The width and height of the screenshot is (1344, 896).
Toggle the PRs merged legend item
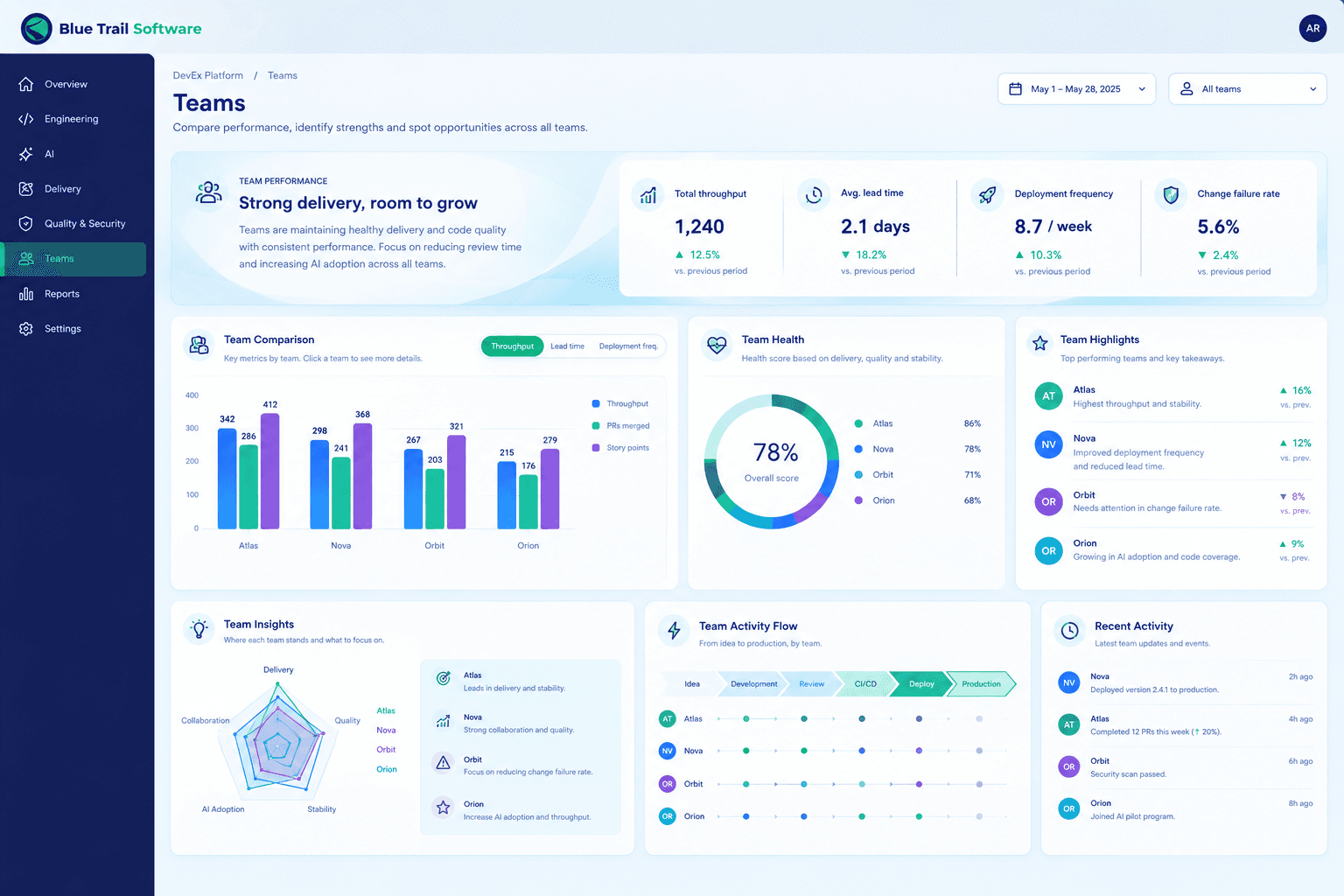620,426
